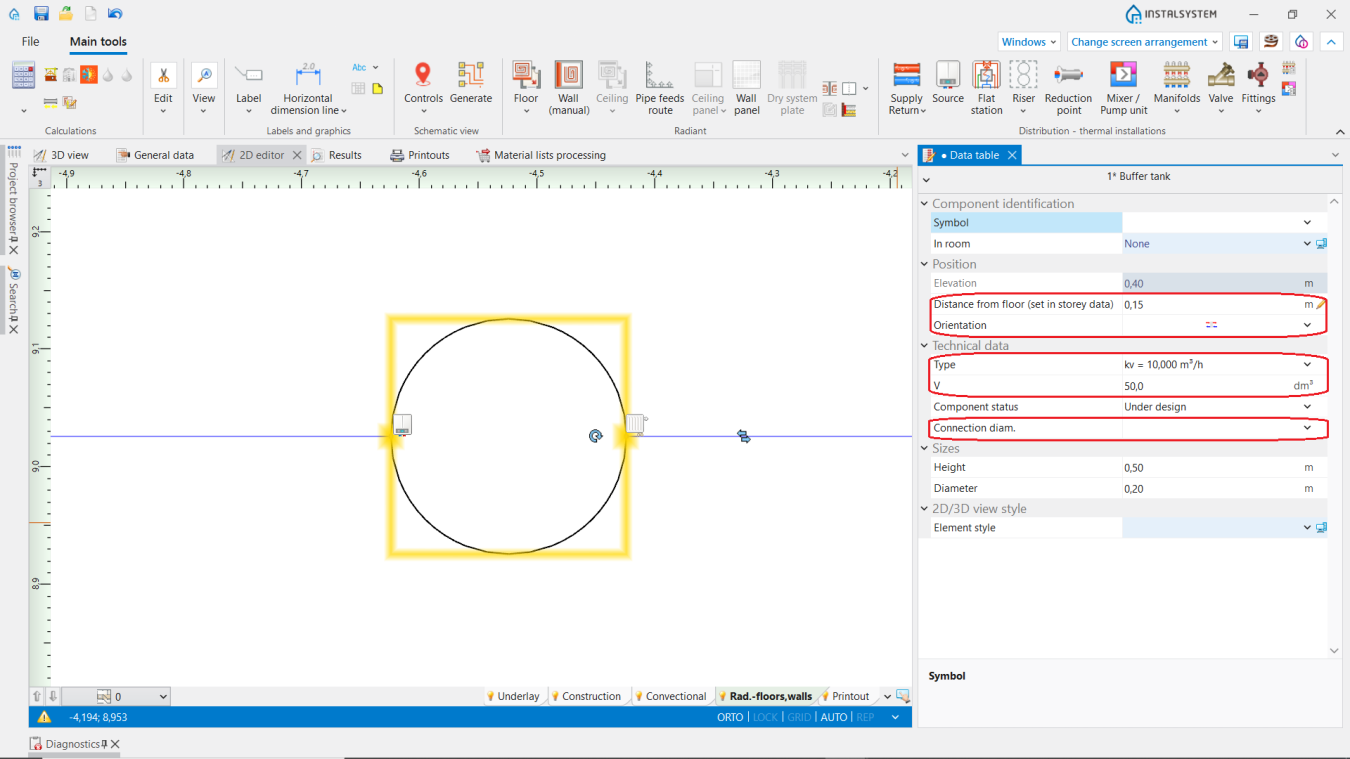
Task: Toggle ORTO mode in status bar
Action: point(730,717)
